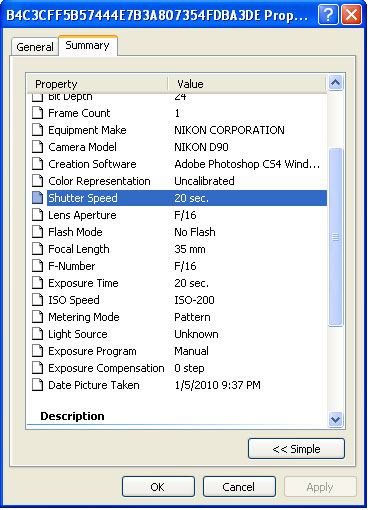
Task: Click the Cancel button
Action: pos(239,487)
